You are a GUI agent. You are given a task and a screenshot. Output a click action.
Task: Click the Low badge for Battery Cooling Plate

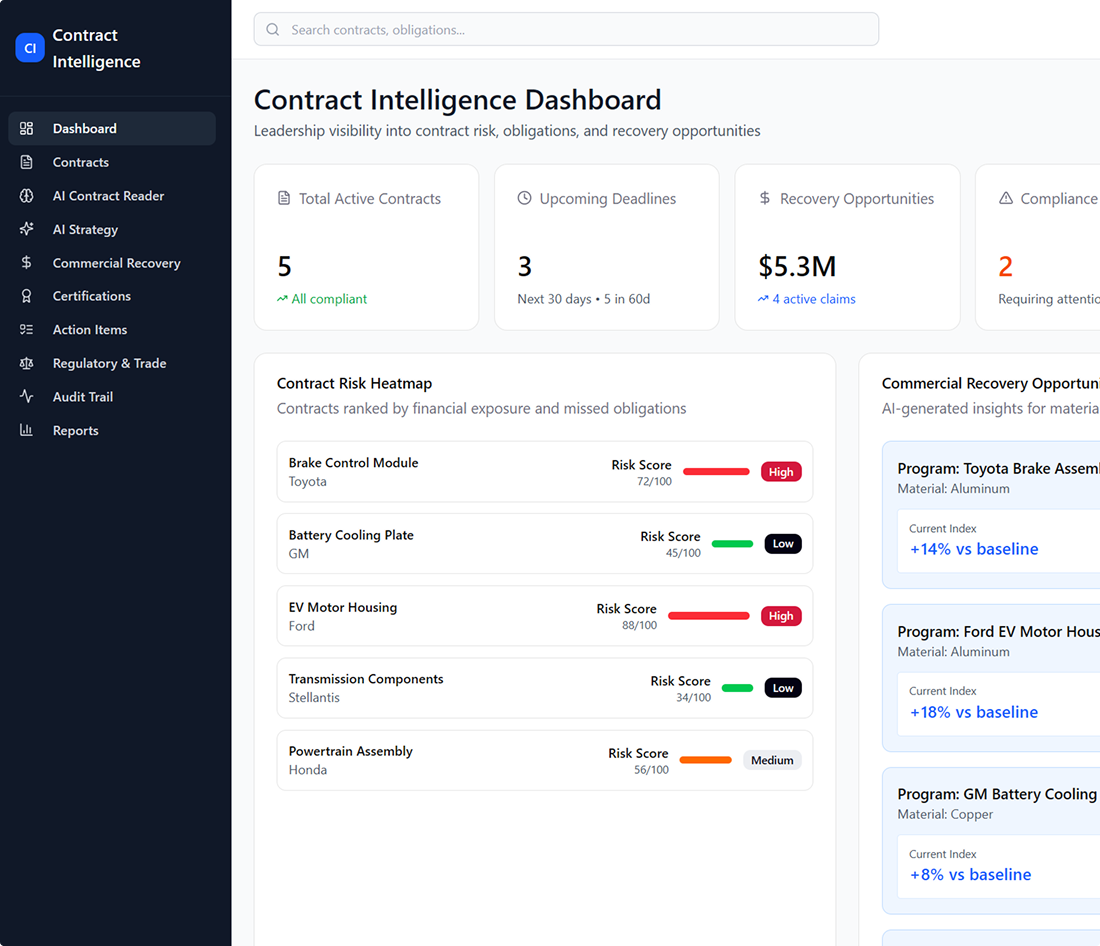coord(783,544)
